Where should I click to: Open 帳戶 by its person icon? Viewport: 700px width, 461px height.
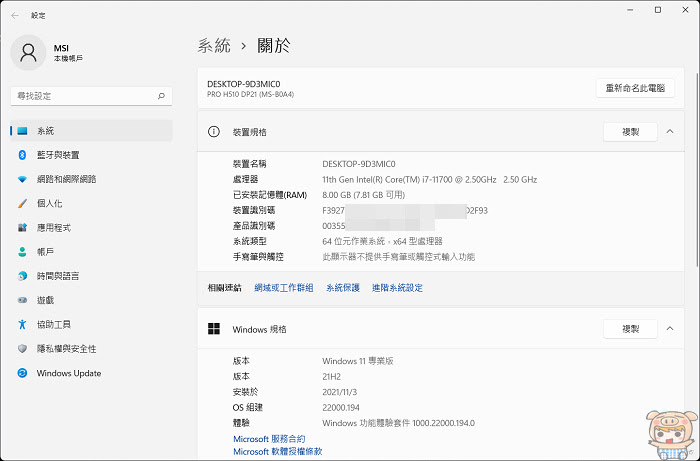[22, 252]
